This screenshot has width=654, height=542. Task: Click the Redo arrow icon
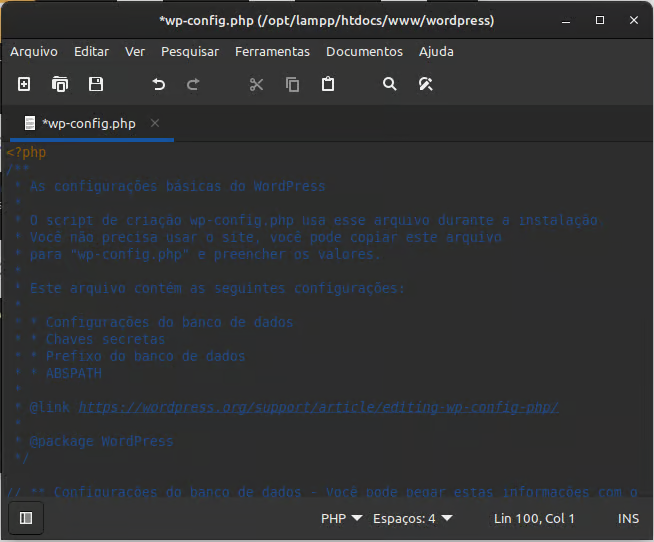(x=193, y=85)
